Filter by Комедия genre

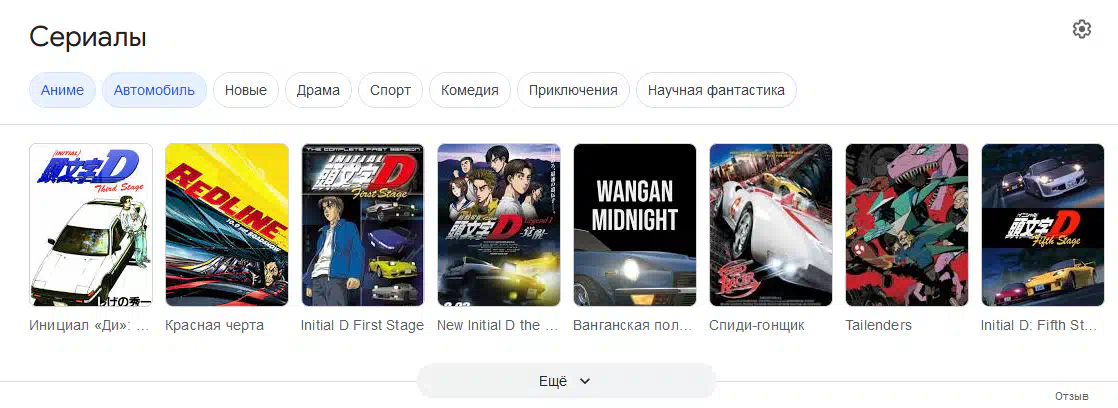pos(470,91)
